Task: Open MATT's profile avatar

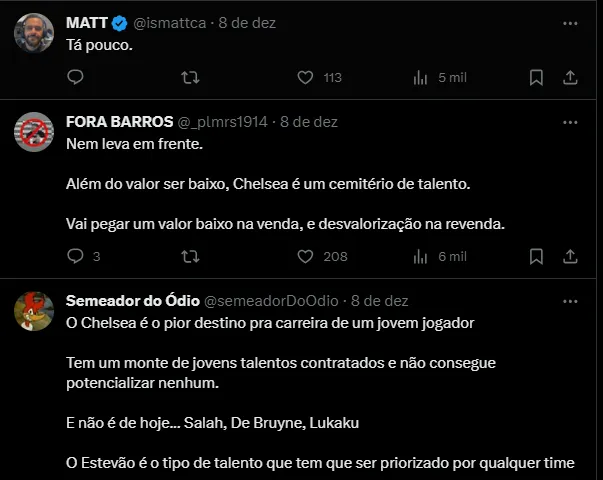Action: pyautogui.click(x=34, y=33)
